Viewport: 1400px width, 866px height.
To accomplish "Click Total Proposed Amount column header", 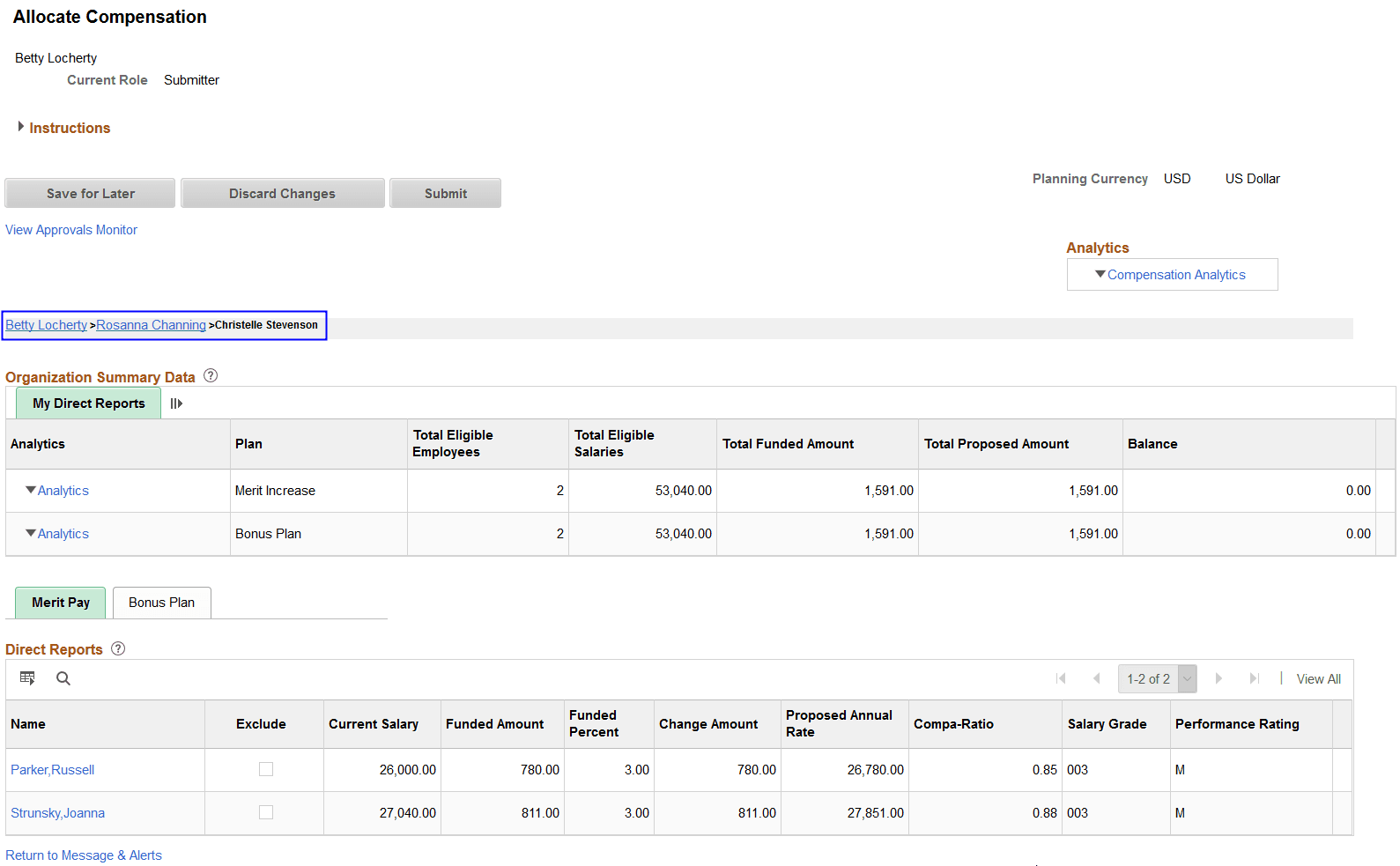I will click(996, 444).
